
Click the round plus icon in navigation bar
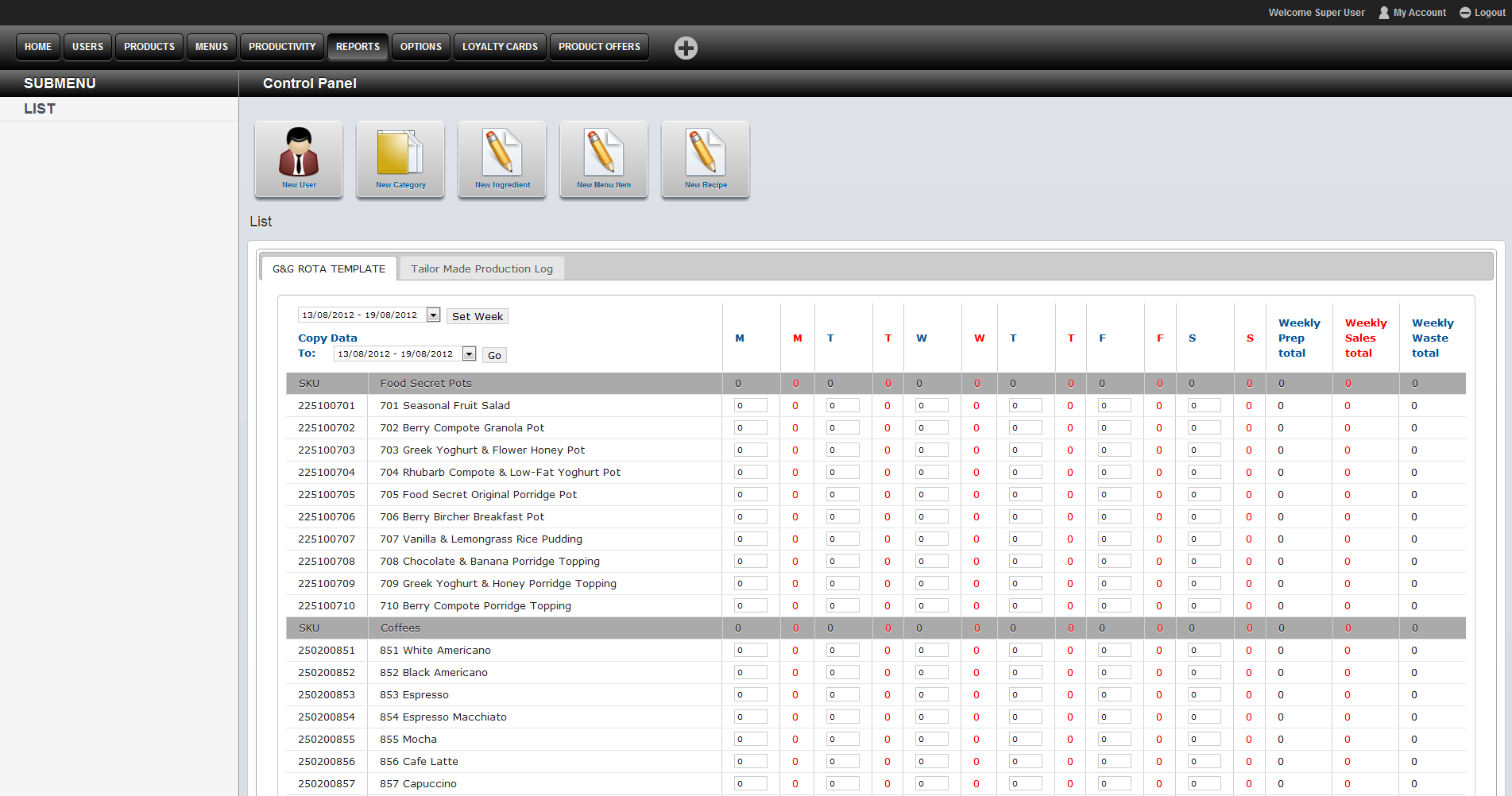(686, 48)
